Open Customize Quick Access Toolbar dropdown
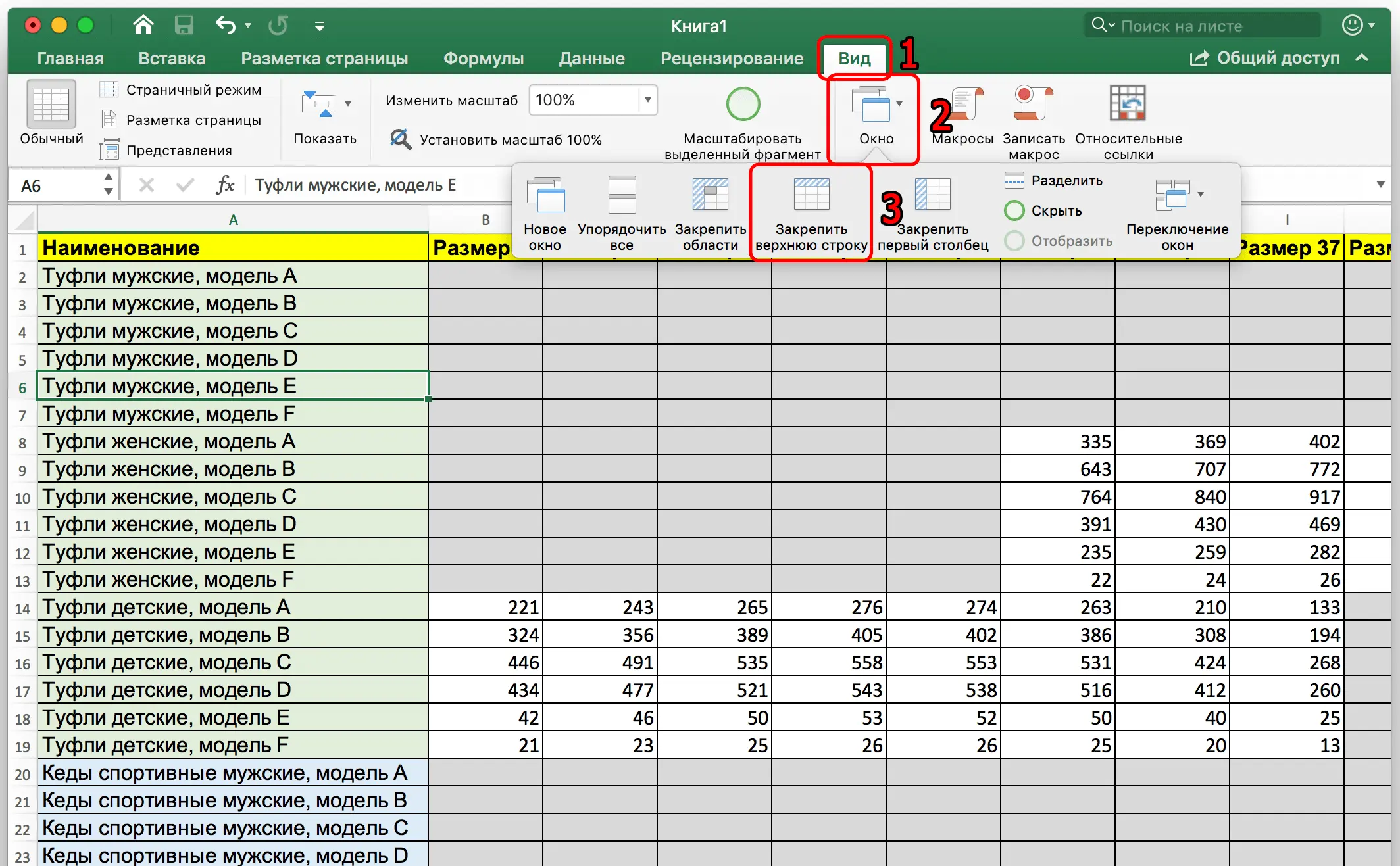 pyautogui.click(x=320, y=26)
